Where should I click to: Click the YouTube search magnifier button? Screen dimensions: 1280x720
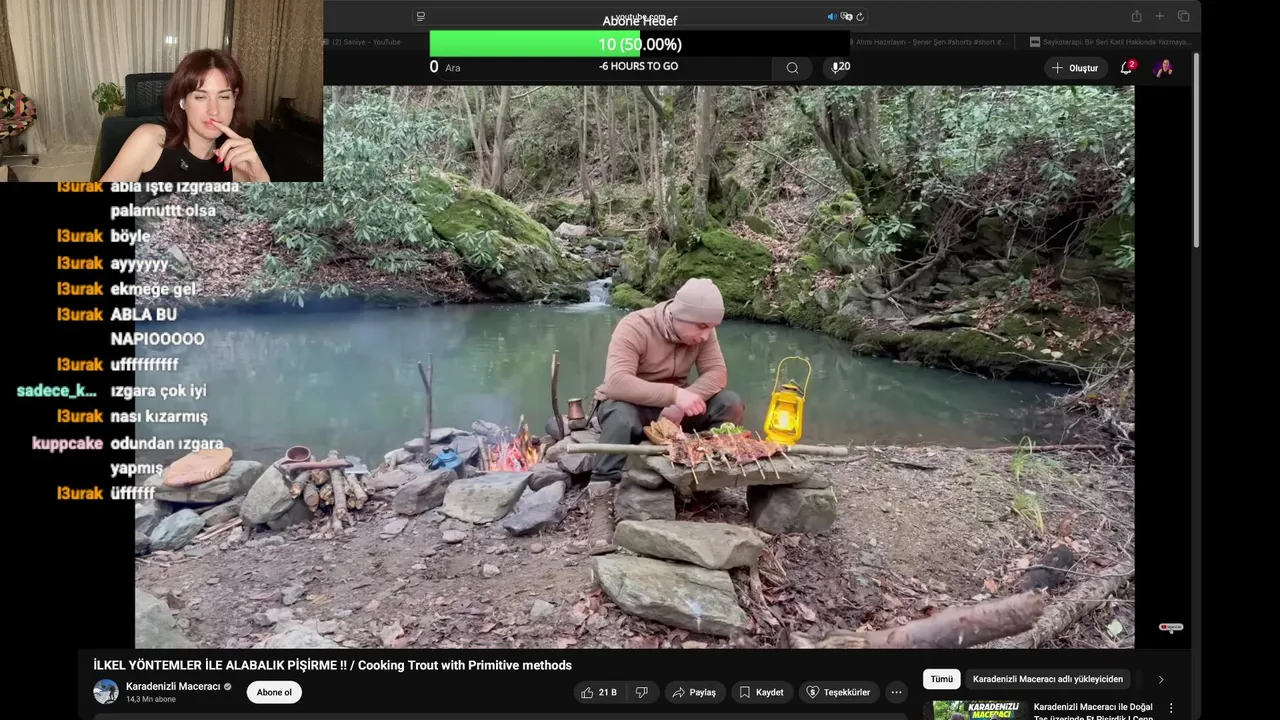792,68
